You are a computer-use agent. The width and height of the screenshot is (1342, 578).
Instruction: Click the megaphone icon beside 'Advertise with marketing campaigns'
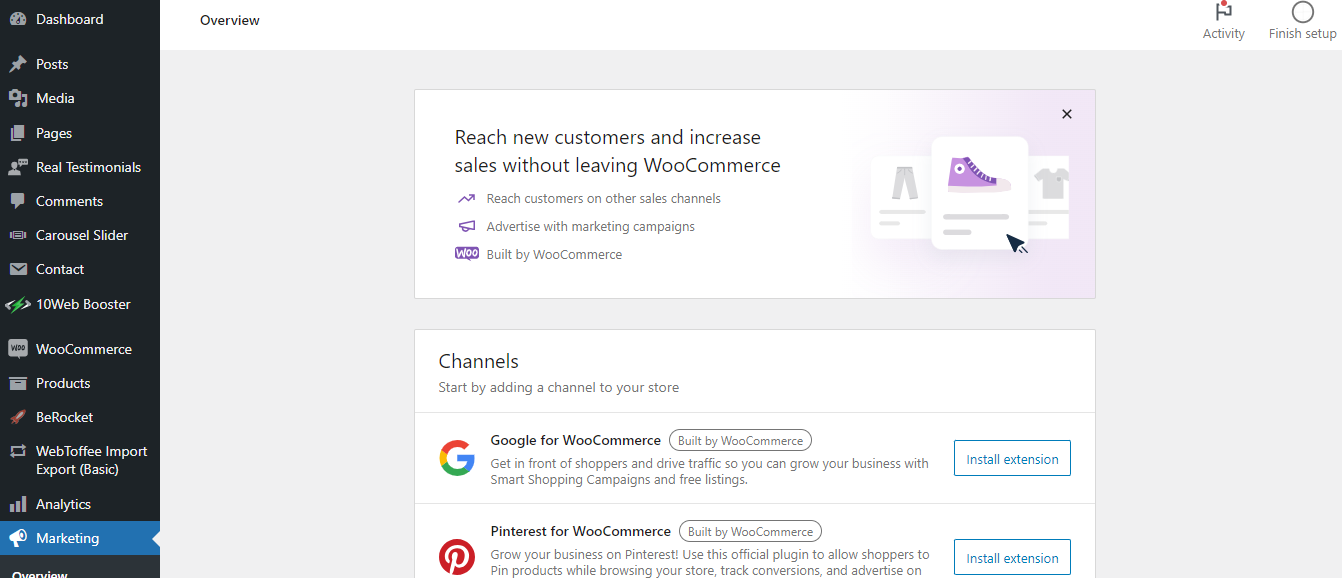(466, 227)
